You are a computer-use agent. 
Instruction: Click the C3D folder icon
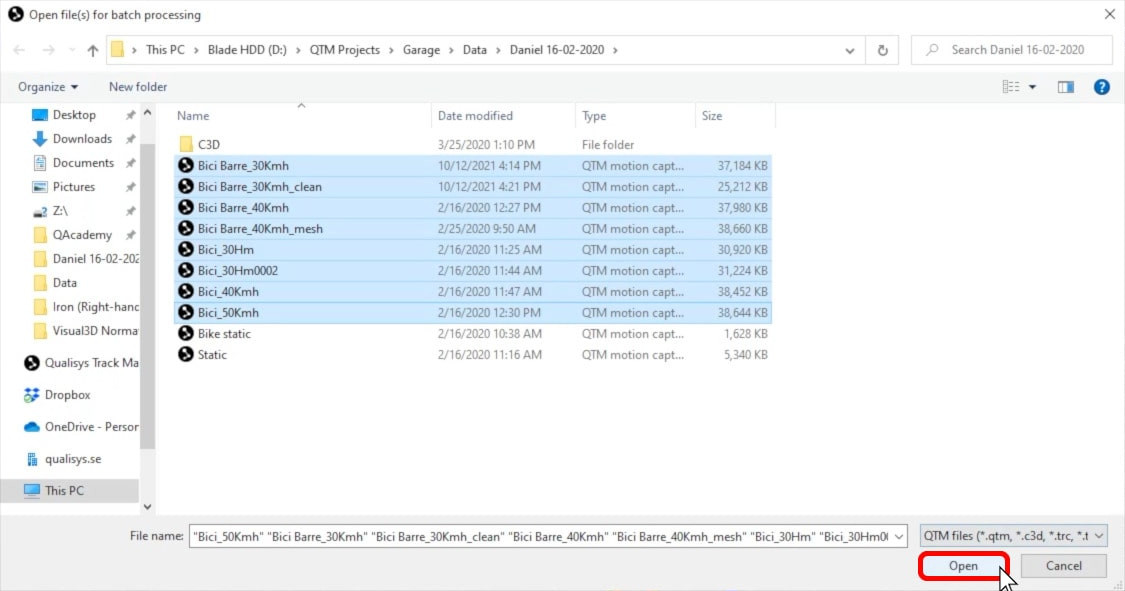pyautogui.click(x=186, y=144)
